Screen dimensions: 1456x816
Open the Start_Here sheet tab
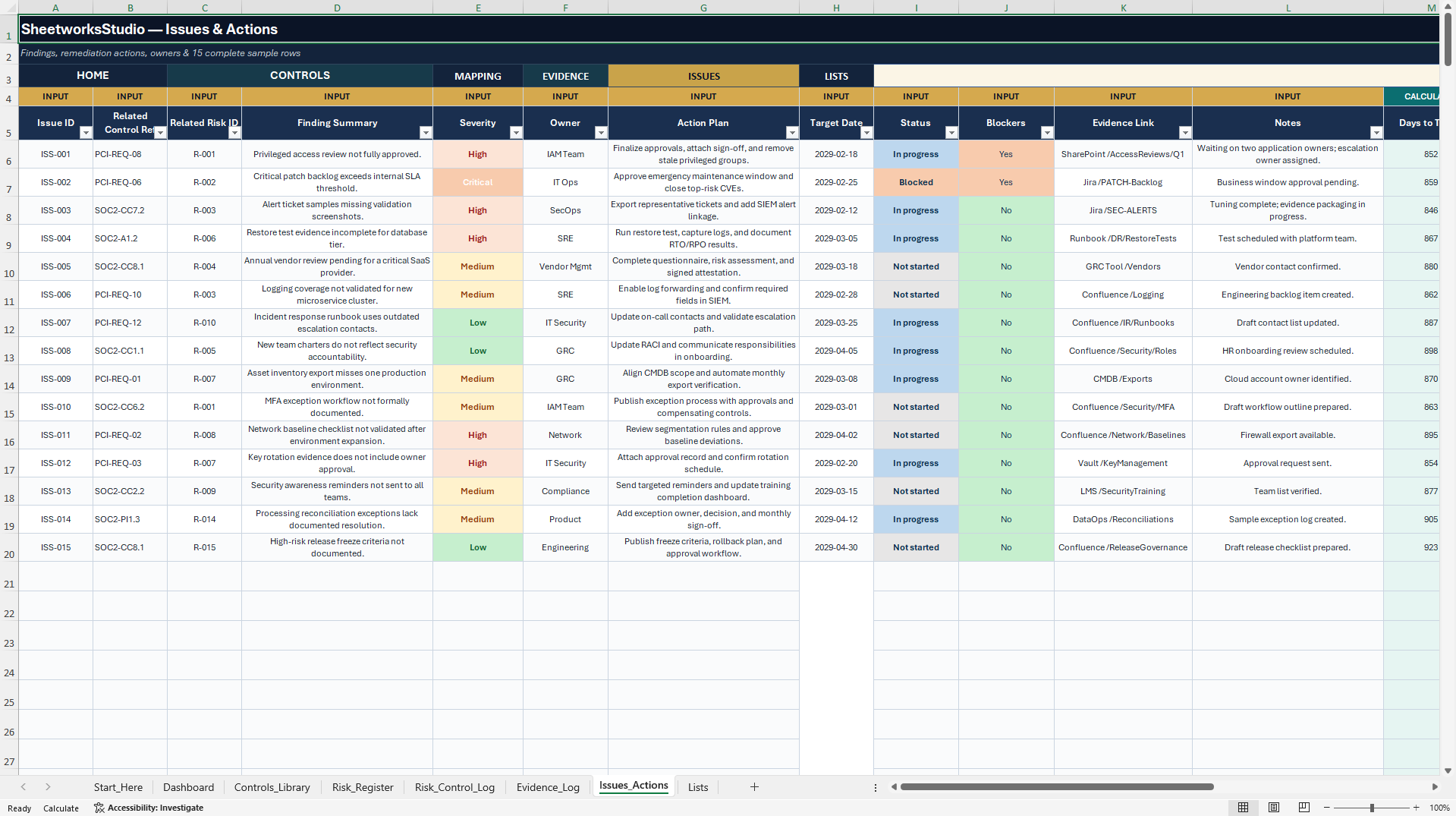tap(118, 787)
